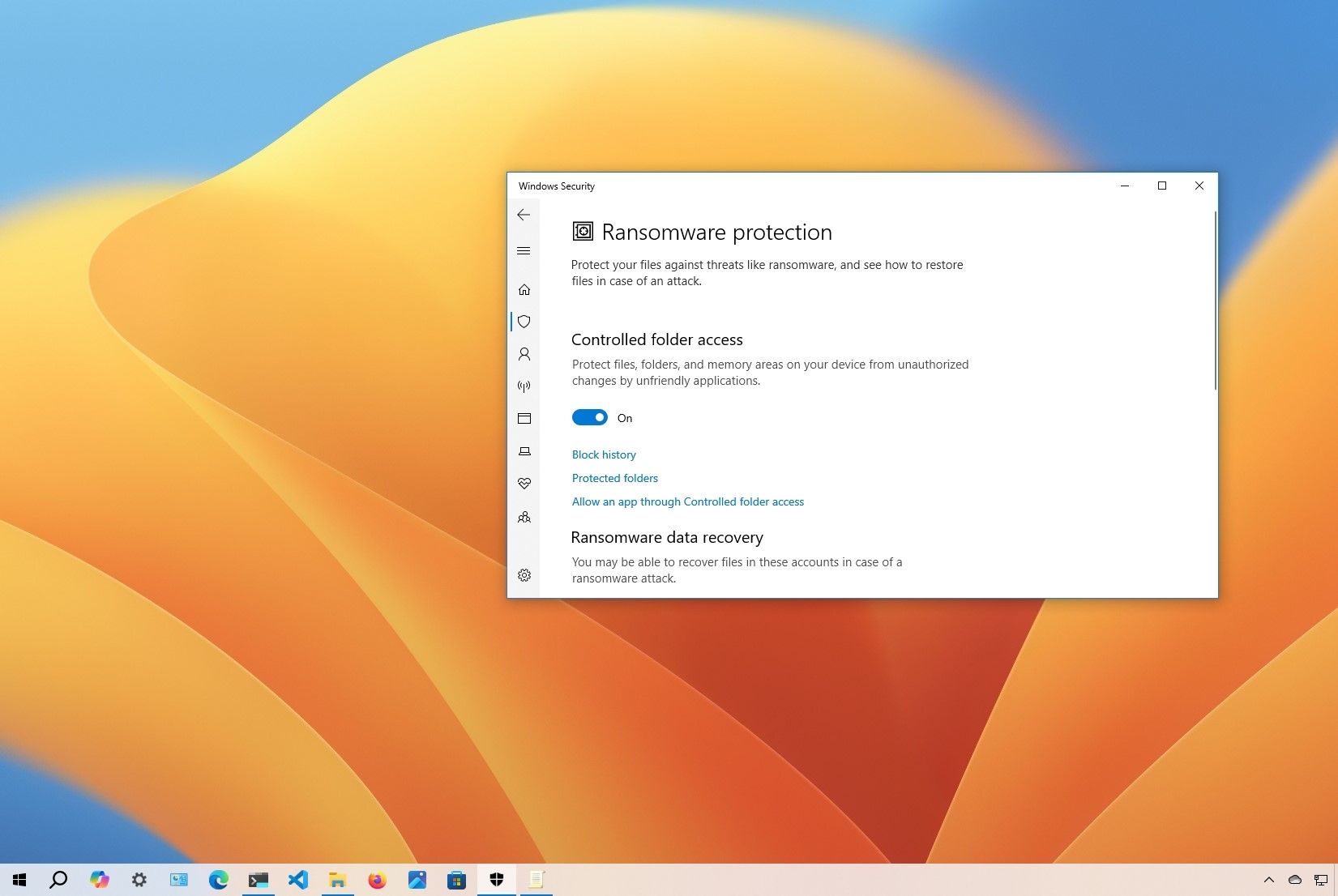Open the Start menu
The height and width of the screenshot is (896, 1338).
pyautogui.click(x=18, y=880)
